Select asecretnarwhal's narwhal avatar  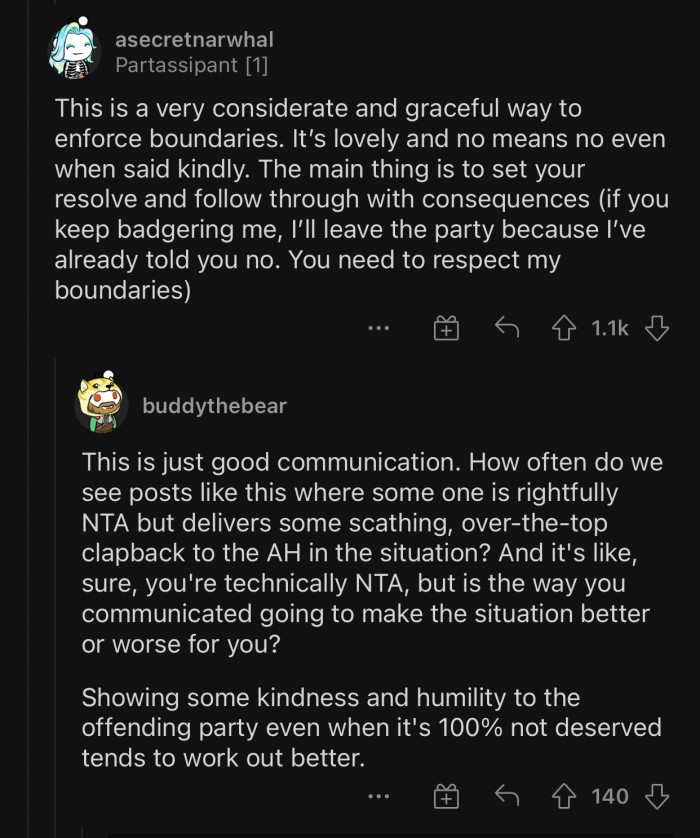pos(75,50)
